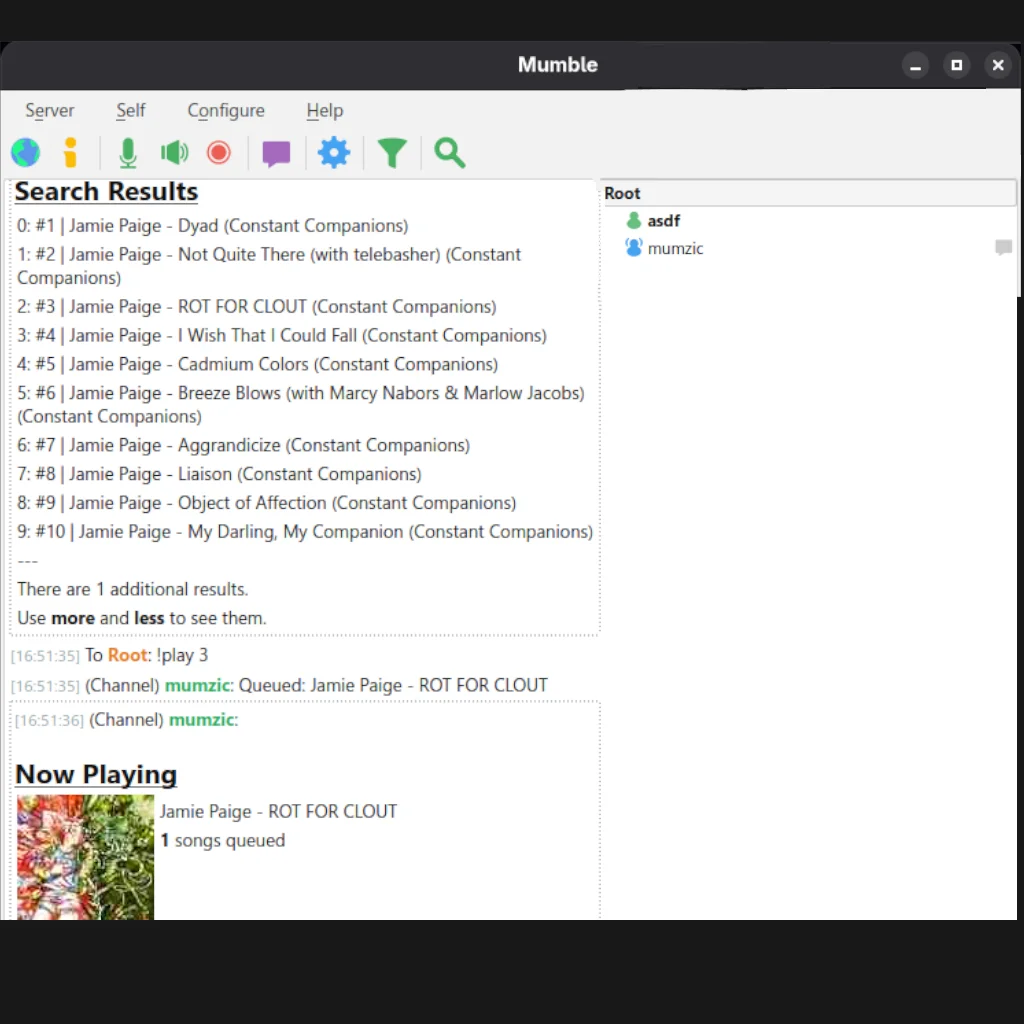Viewport: 1024px width, 1024px height.
Task: View server information with the info icon
Action: point(69,152)
